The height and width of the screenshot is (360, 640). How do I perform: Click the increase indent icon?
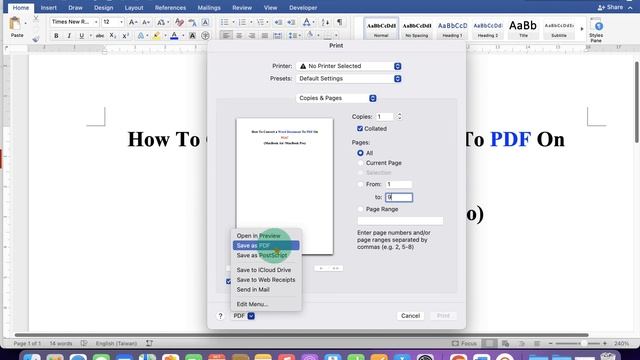pyautogui.click(x=291, y=22)
